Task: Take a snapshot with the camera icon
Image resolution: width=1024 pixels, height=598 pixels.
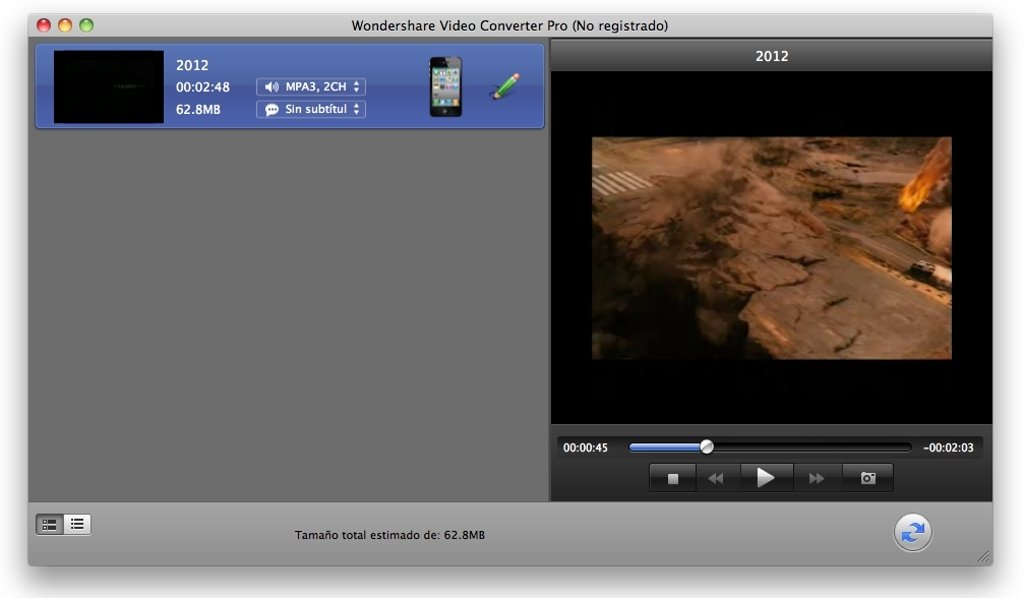Action: pyautogui.click(x=868, y=479)
